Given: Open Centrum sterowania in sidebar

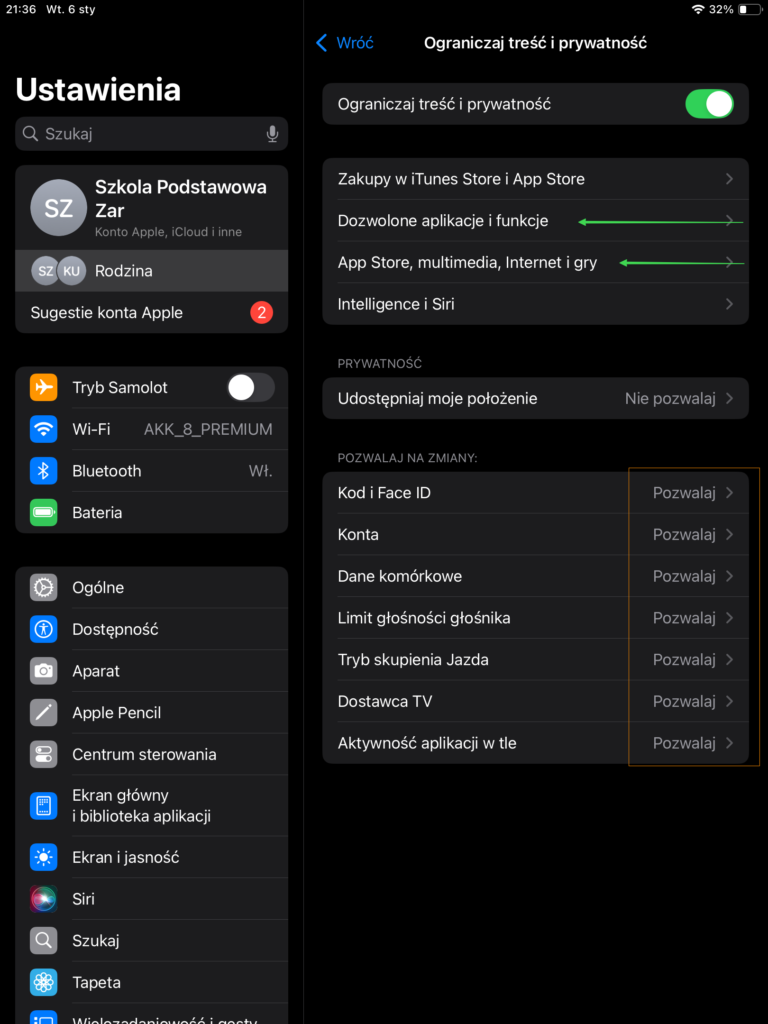Looking at the screenshot, I should tap(144, 755).
